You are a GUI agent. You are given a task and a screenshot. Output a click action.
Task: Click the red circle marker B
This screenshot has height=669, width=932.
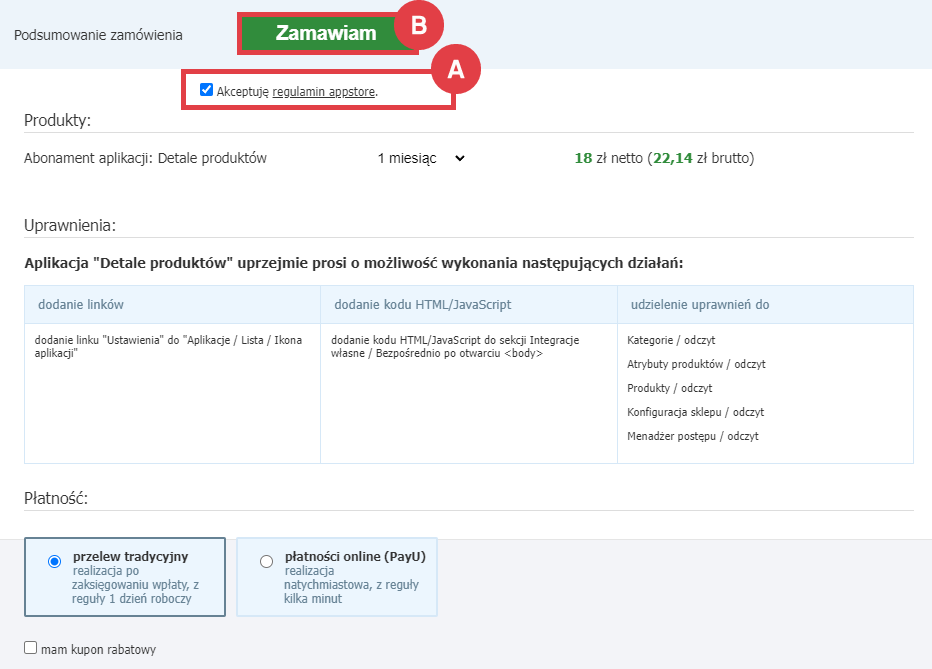419,27
